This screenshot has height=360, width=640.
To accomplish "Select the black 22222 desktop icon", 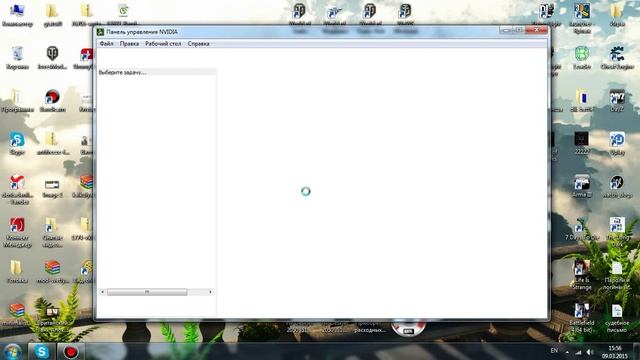I will coord(582,143).
